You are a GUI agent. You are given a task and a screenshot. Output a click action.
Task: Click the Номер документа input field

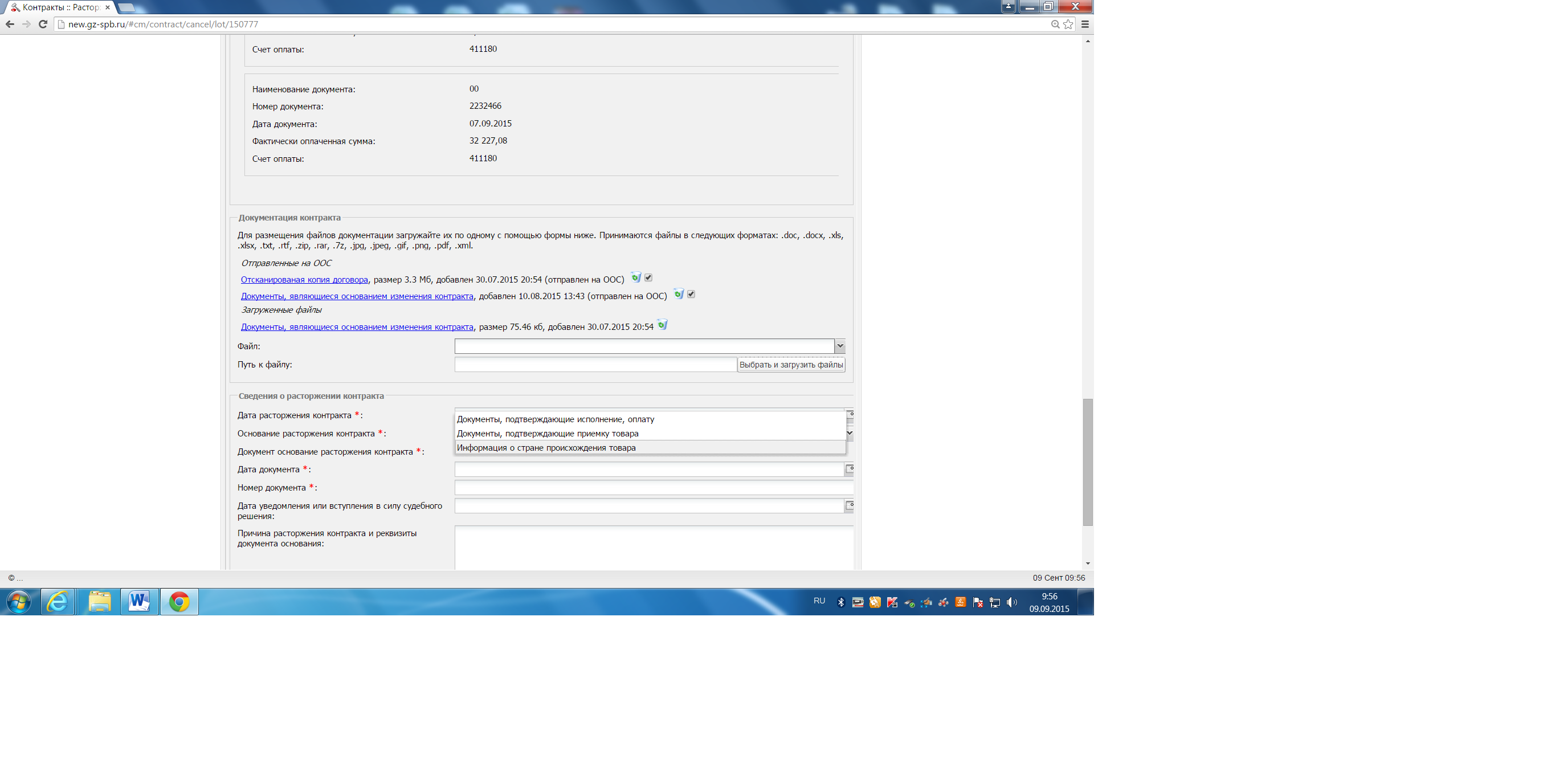pyautogui.click(x=652, y=488)
